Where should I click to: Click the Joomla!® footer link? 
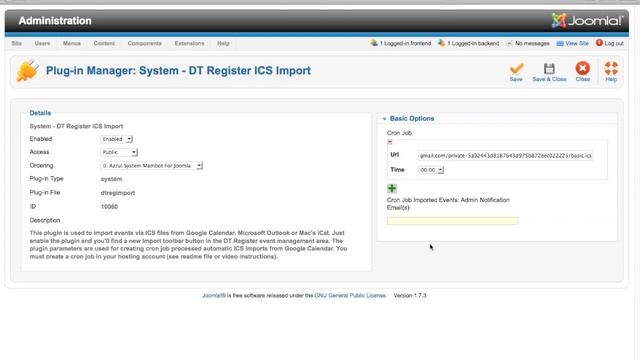pos(214,296)
